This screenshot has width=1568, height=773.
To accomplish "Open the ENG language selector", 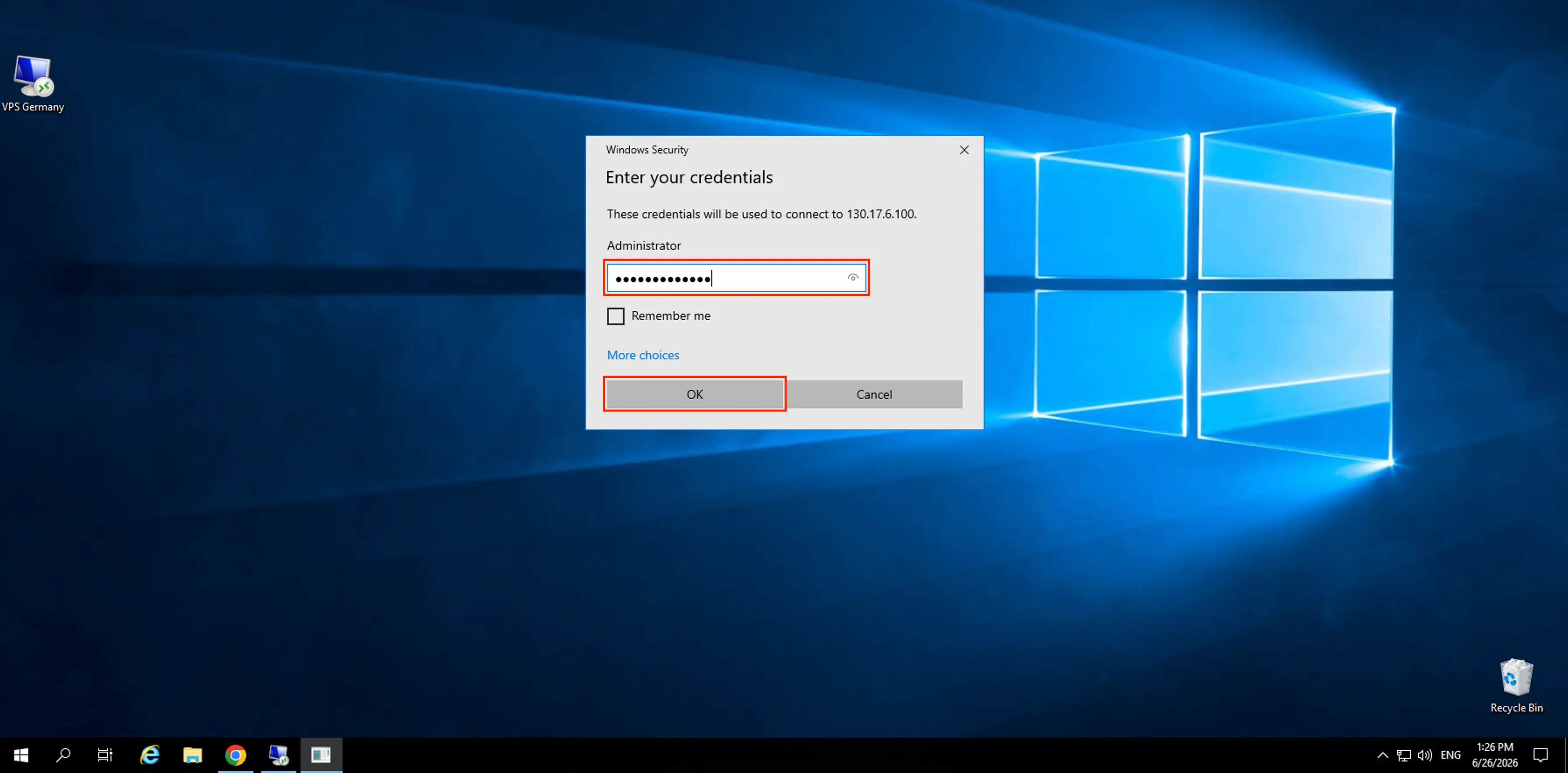I will coord(1451,755).
